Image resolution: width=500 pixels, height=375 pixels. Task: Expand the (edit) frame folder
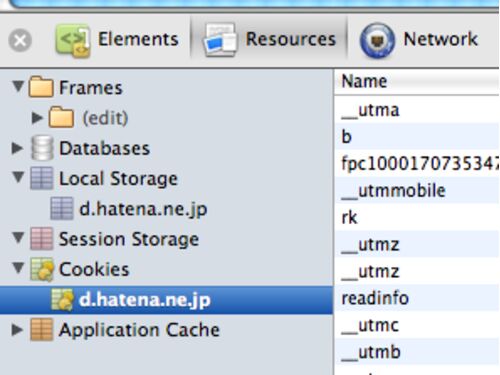click(37, 117)
